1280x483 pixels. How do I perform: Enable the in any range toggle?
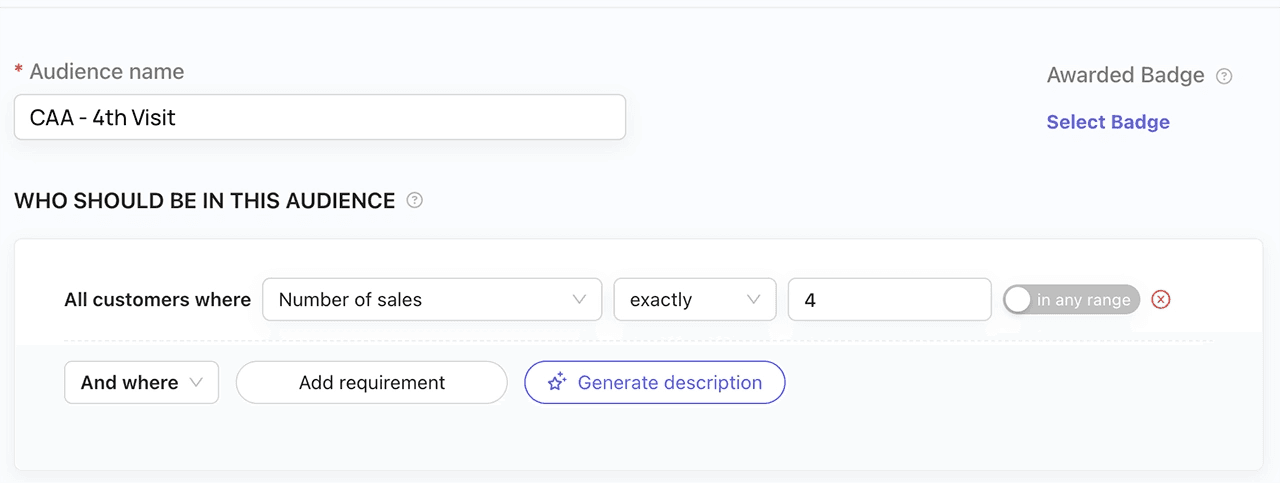tap(1071, 300)
